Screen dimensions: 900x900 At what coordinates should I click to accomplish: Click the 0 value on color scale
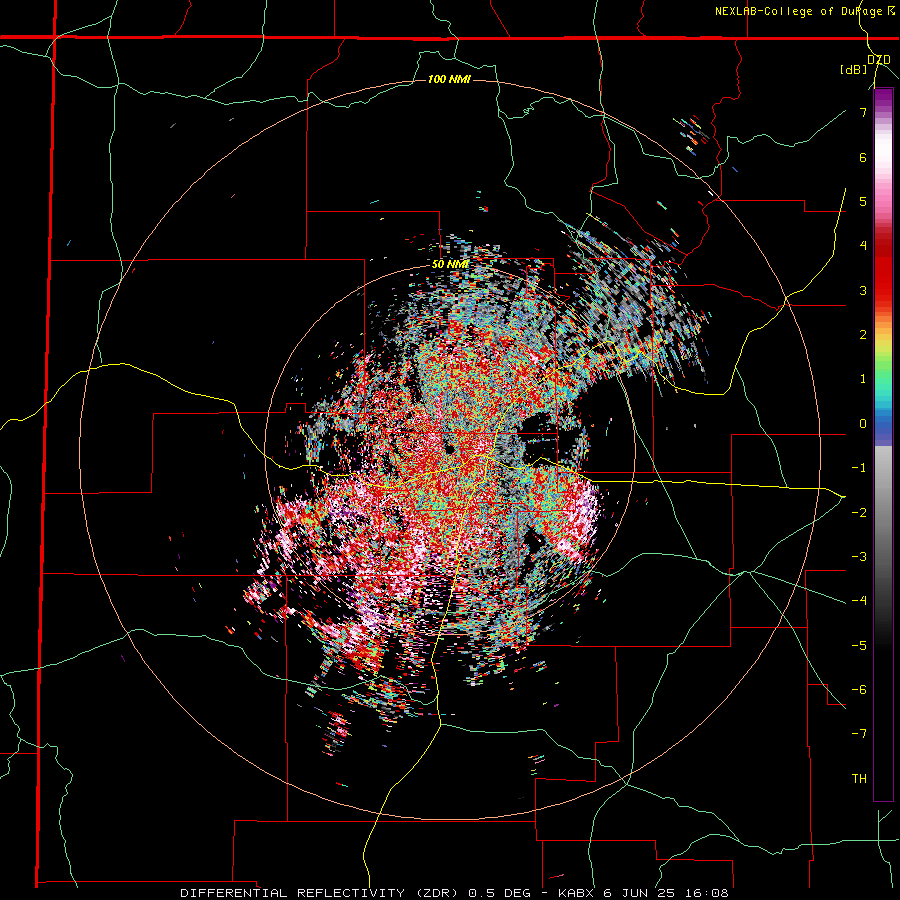pos(863,424)
